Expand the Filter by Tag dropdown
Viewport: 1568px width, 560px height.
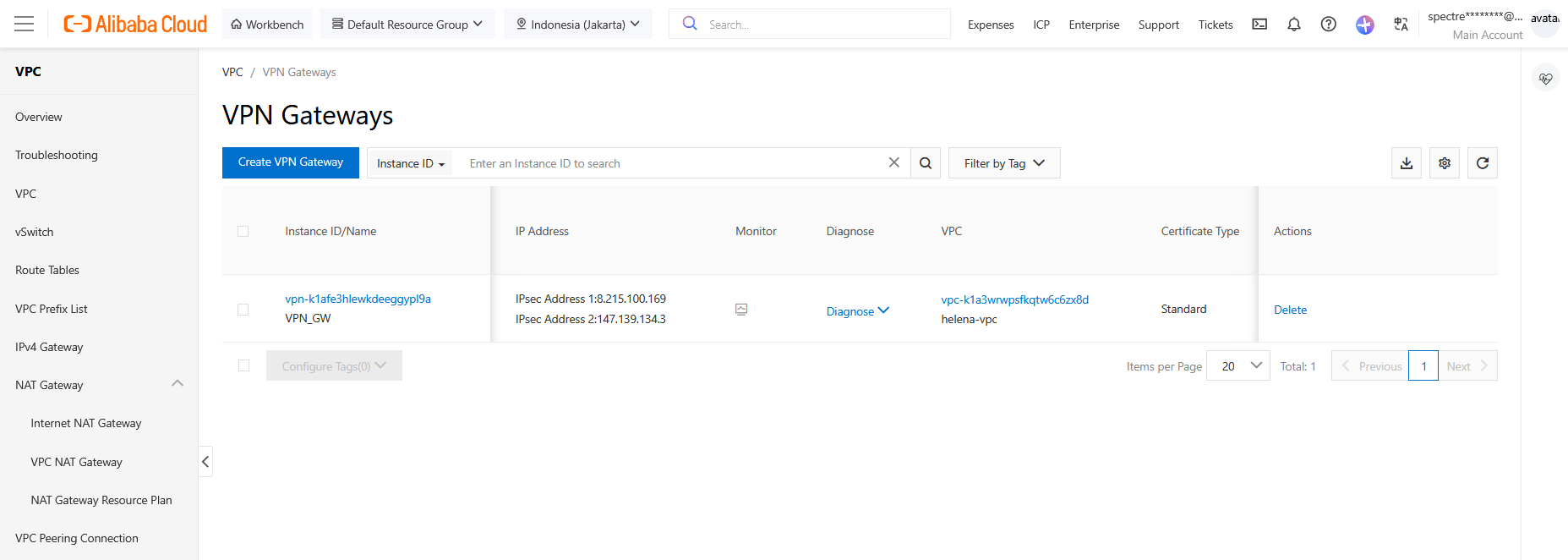click(1004, 163)
